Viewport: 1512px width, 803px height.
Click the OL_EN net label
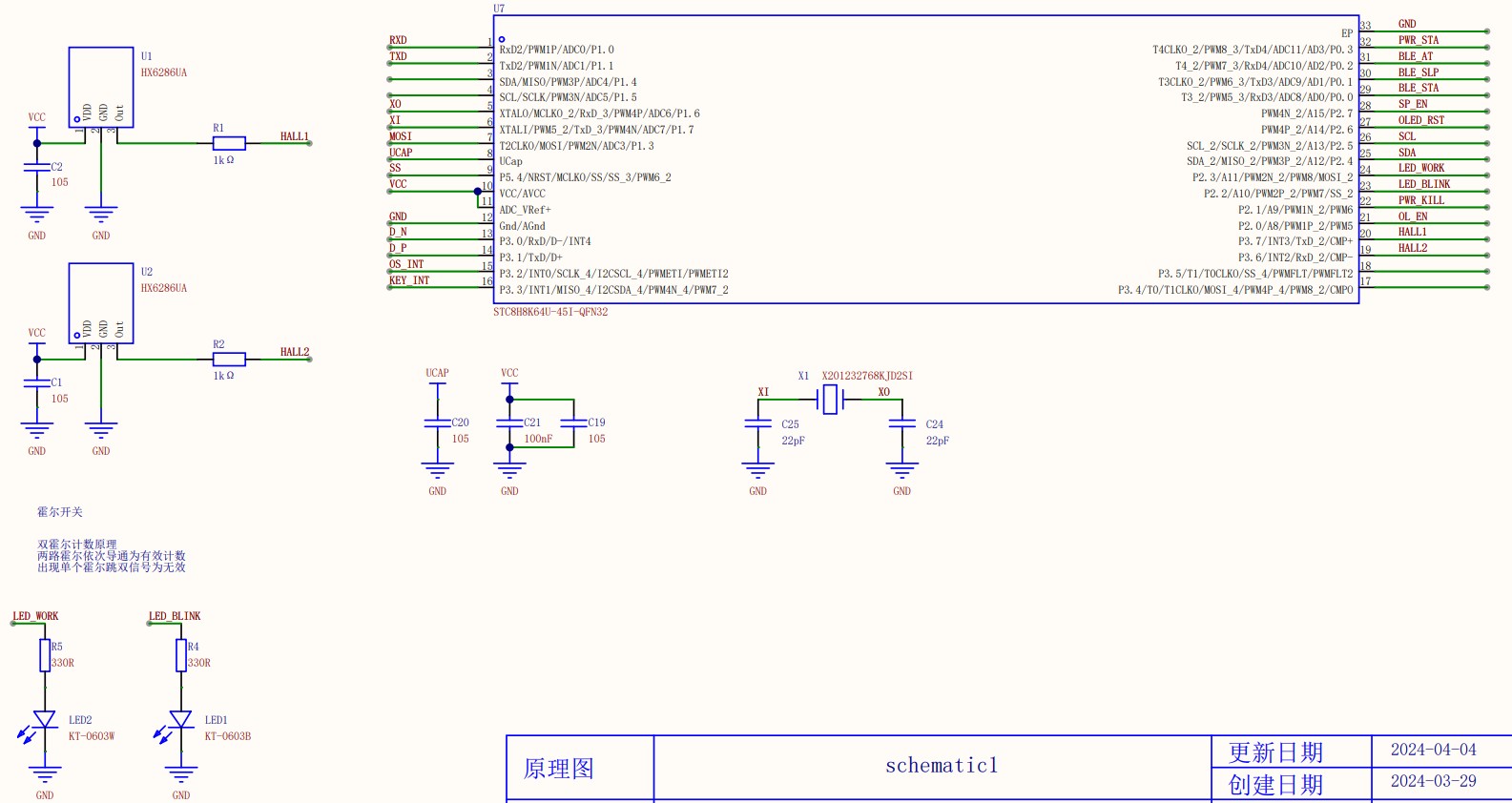click(x=1413, y=216)
